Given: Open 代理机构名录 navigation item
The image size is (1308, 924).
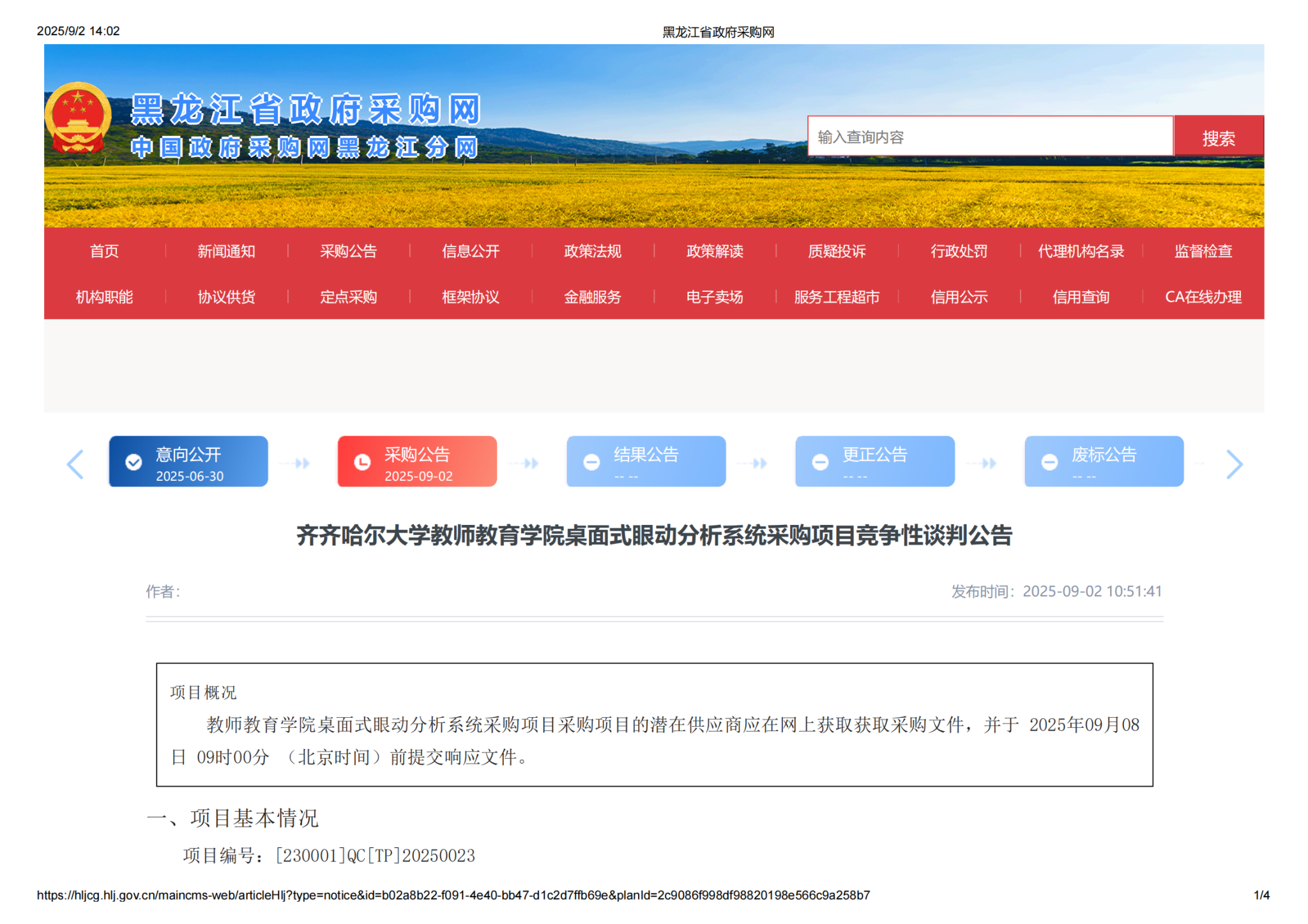Looking at the screenshot, I should 1081,251.
